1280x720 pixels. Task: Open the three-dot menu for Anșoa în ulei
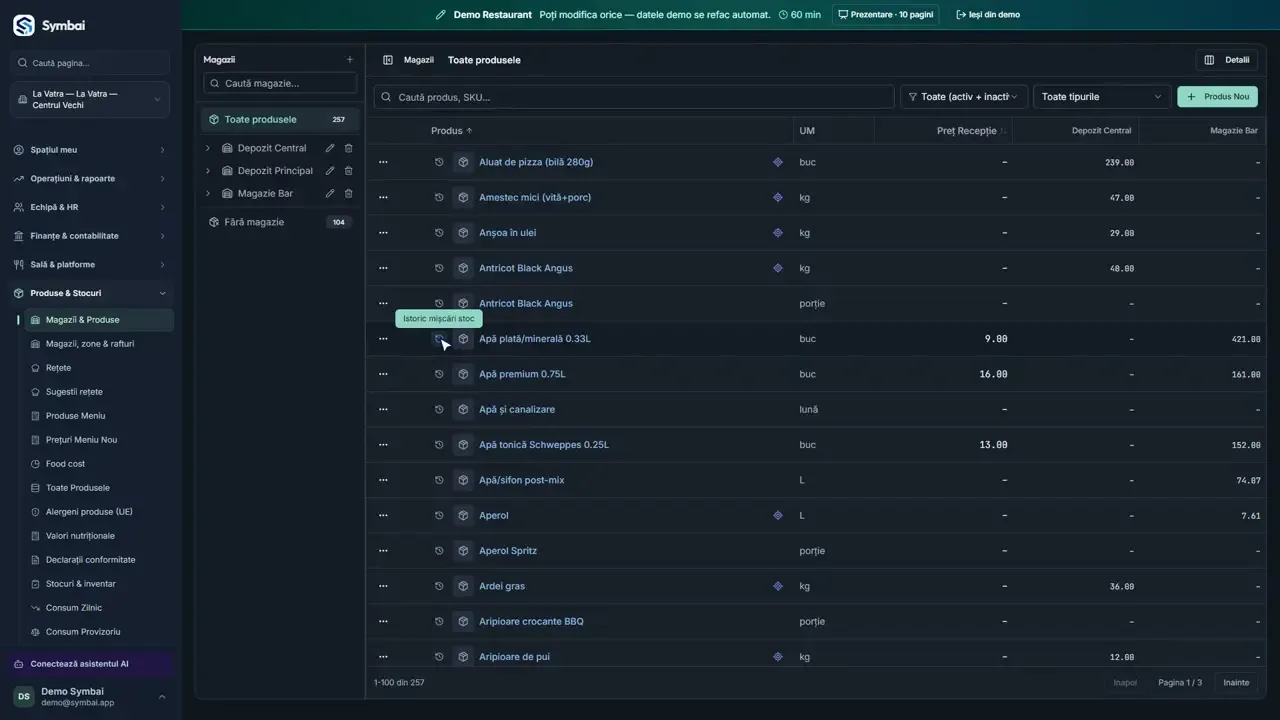(x=383, y=233)
